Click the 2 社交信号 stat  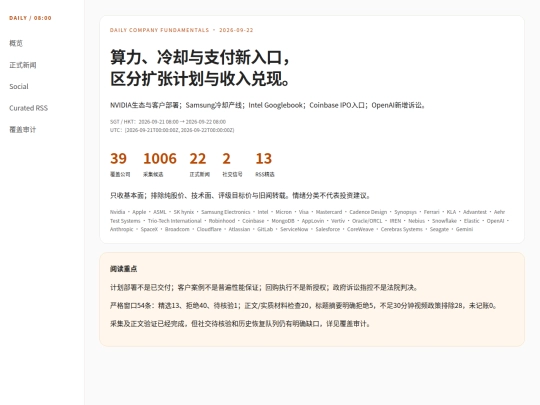point(232,165)
